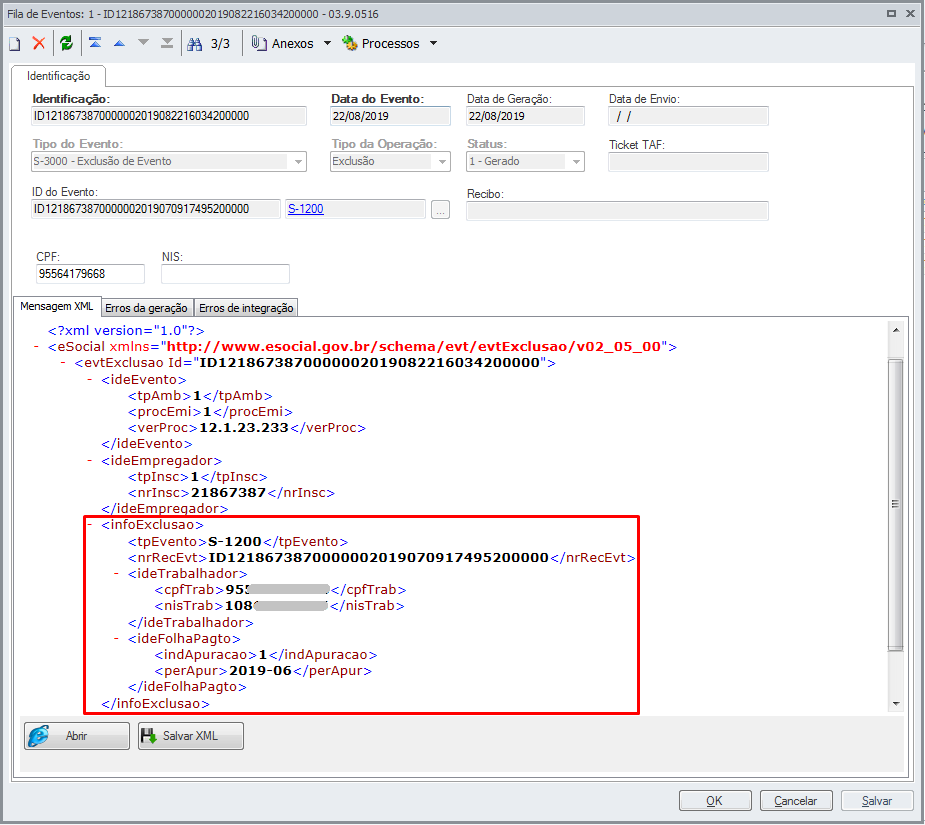Screen dimensions: 925x825
Task: Click the XML scrollbar down arrow
Action: pos(896,703)
